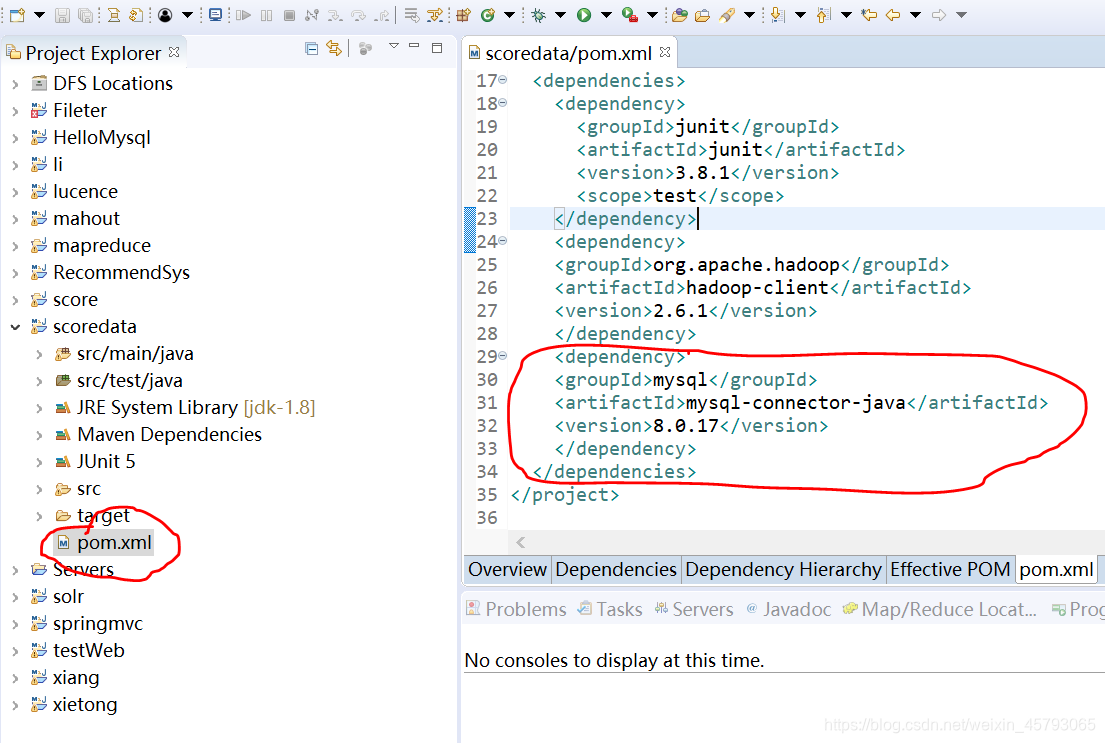
Task: Click the Resume debug icon
Action: pyautogui.click(x=243, y=15)
